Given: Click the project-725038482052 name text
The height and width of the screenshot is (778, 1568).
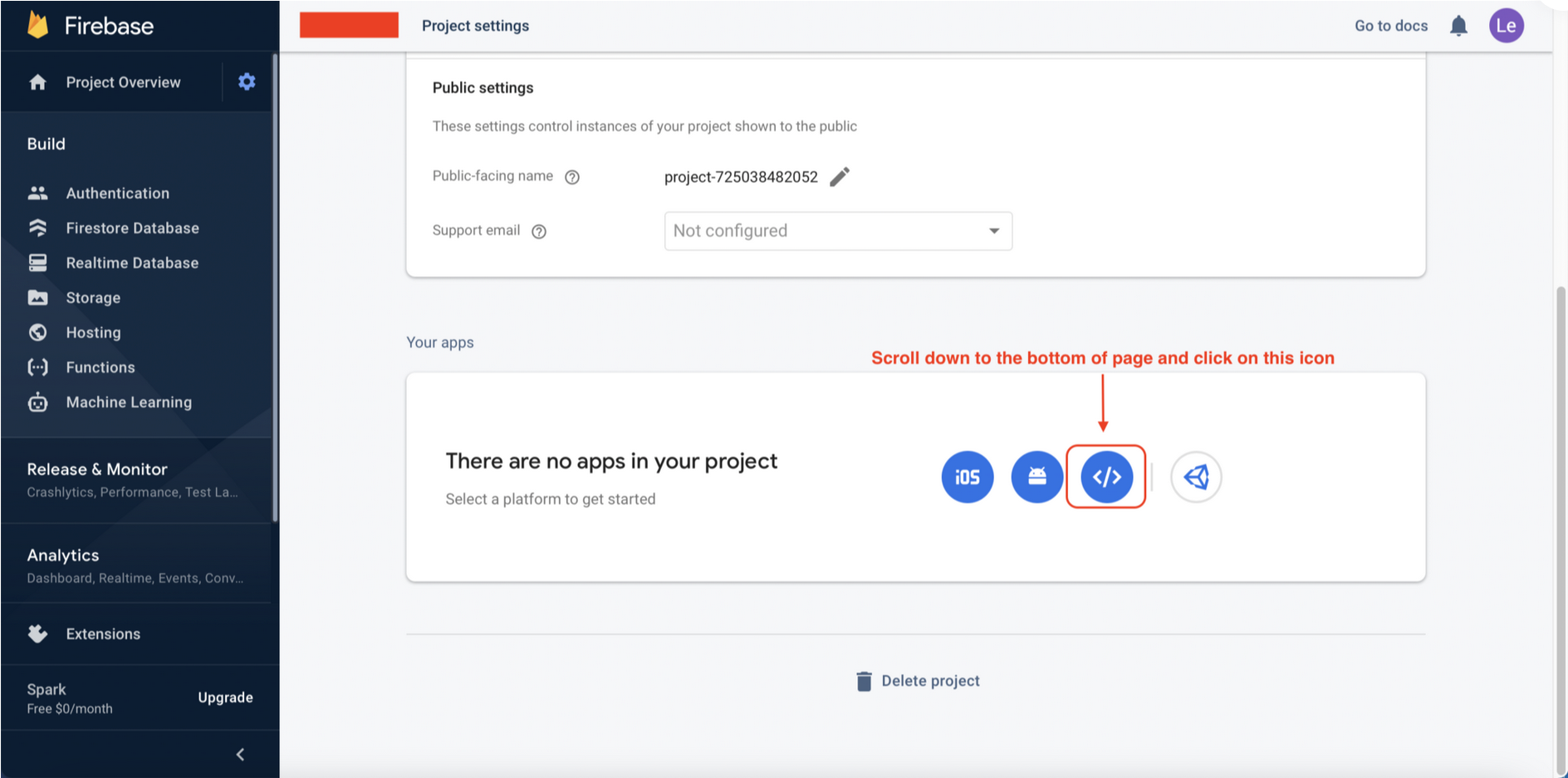Looking at the screenshot, I should (x=741, y=177).
